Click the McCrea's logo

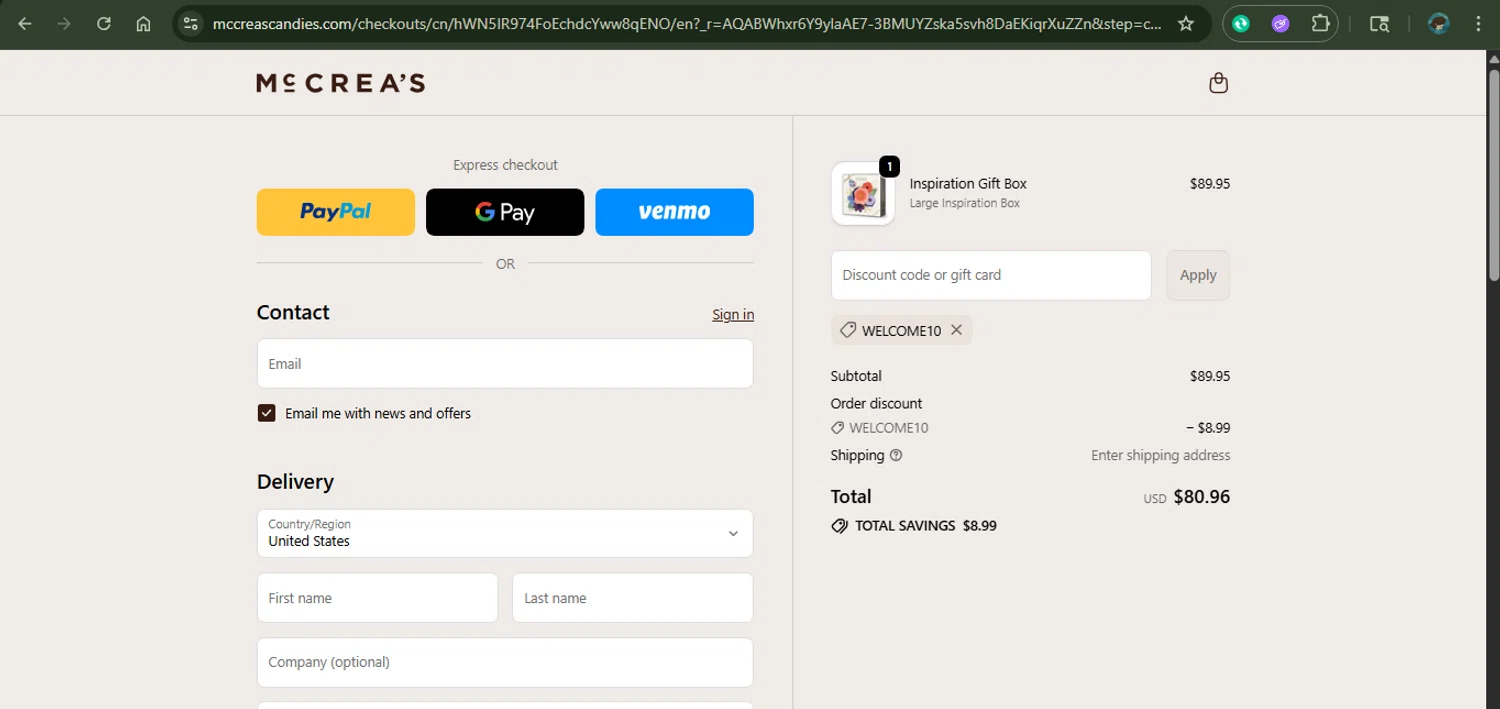[340, 83]
